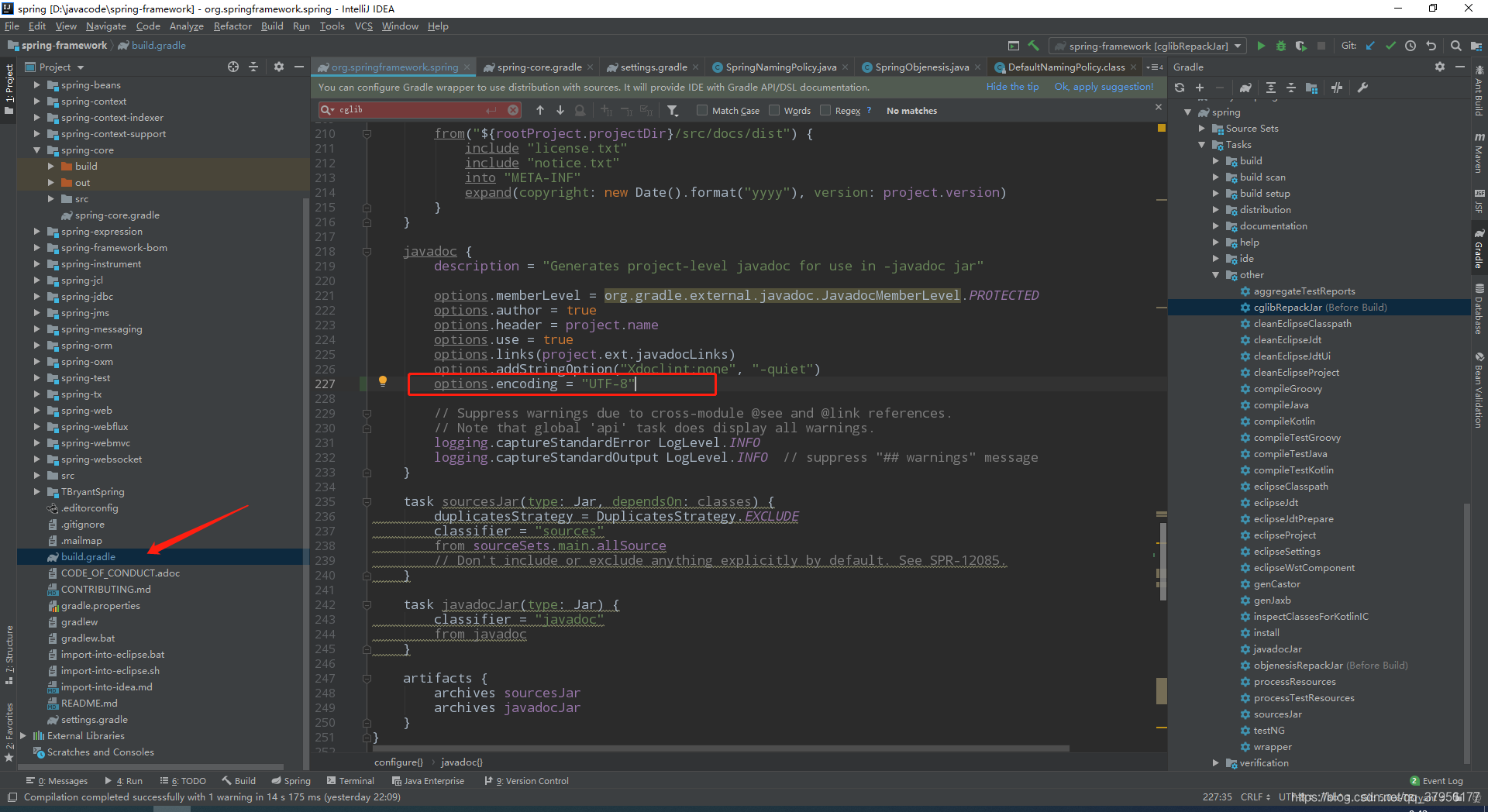The height and width of the screenshot is (812, 1488).
Task: Open the Database side tool window
Action: pyautogui.click(x=1479, y=309)
